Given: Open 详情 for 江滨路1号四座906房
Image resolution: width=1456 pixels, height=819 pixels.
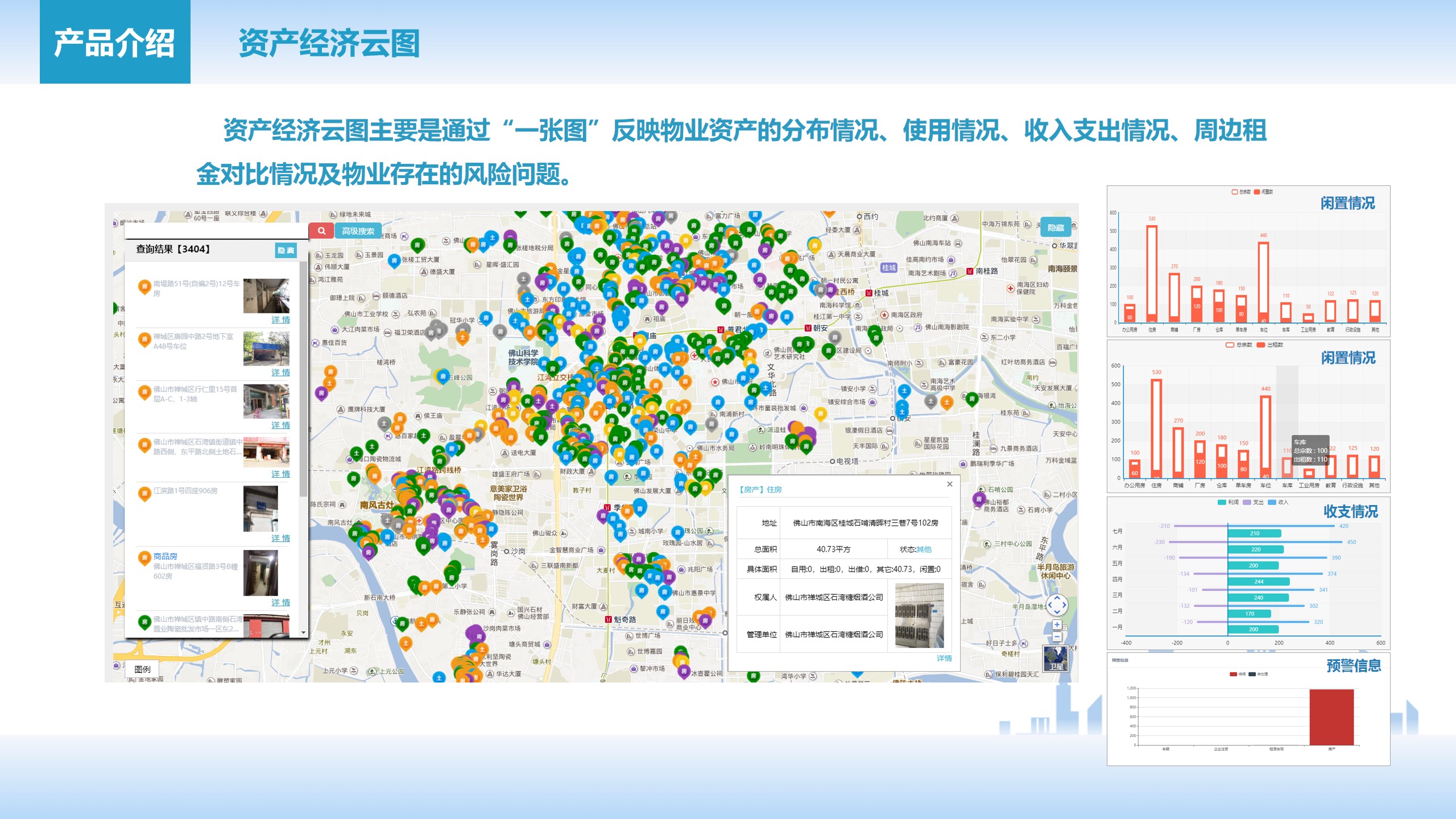Looking at the screenshot, I should 280,538.
